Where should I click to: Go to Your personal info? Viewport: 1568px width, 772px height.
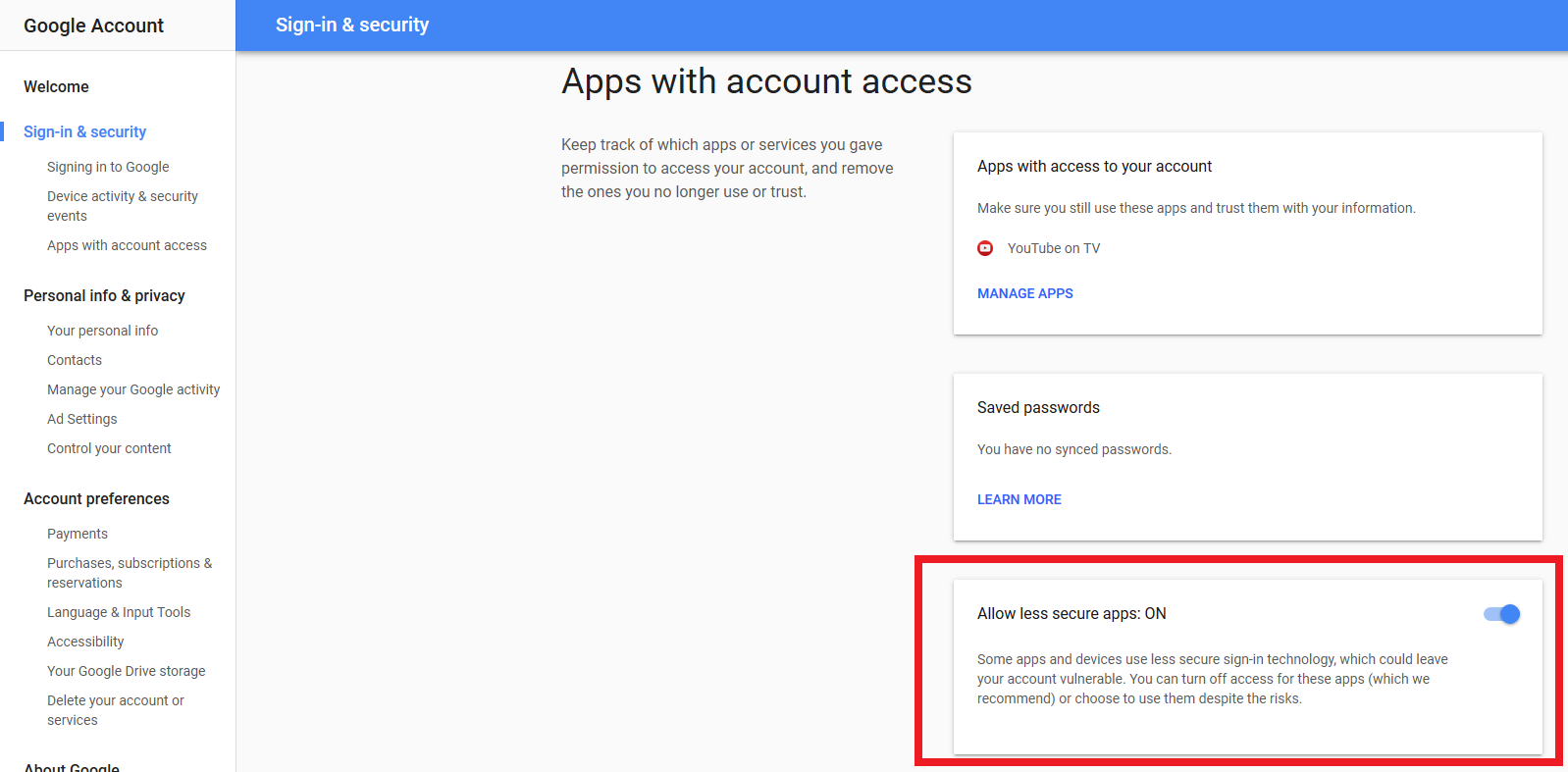[x=102, y=331]
